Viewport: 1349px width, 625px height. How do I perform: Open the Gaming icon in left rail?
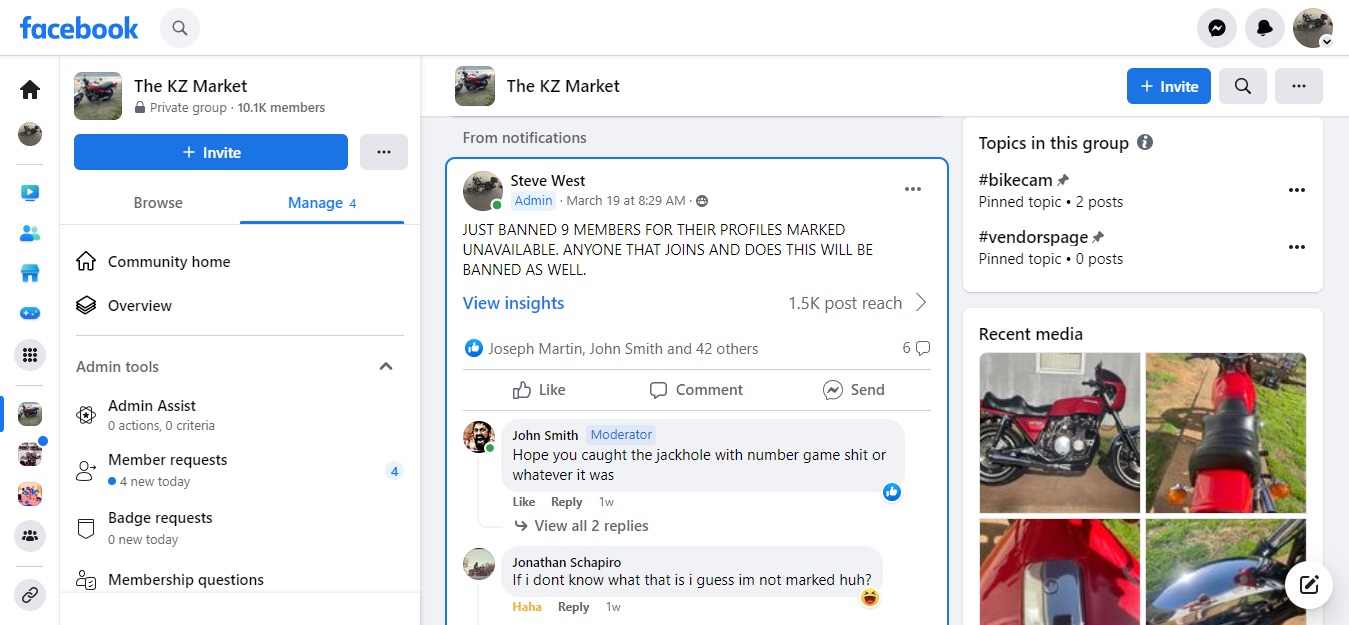pyautogui.click(x=30, y=313)
